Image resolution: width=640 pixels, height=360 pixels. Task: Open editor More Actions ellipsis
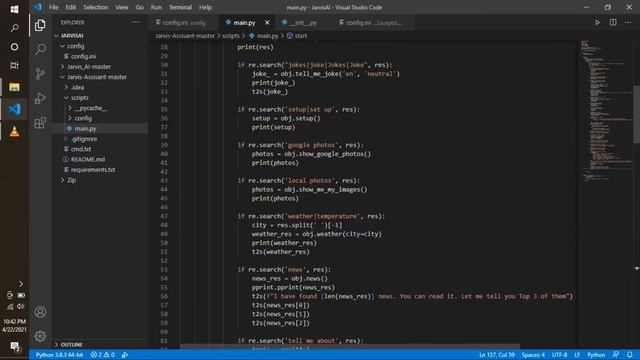pyautogui.click(x=628, y=22)
